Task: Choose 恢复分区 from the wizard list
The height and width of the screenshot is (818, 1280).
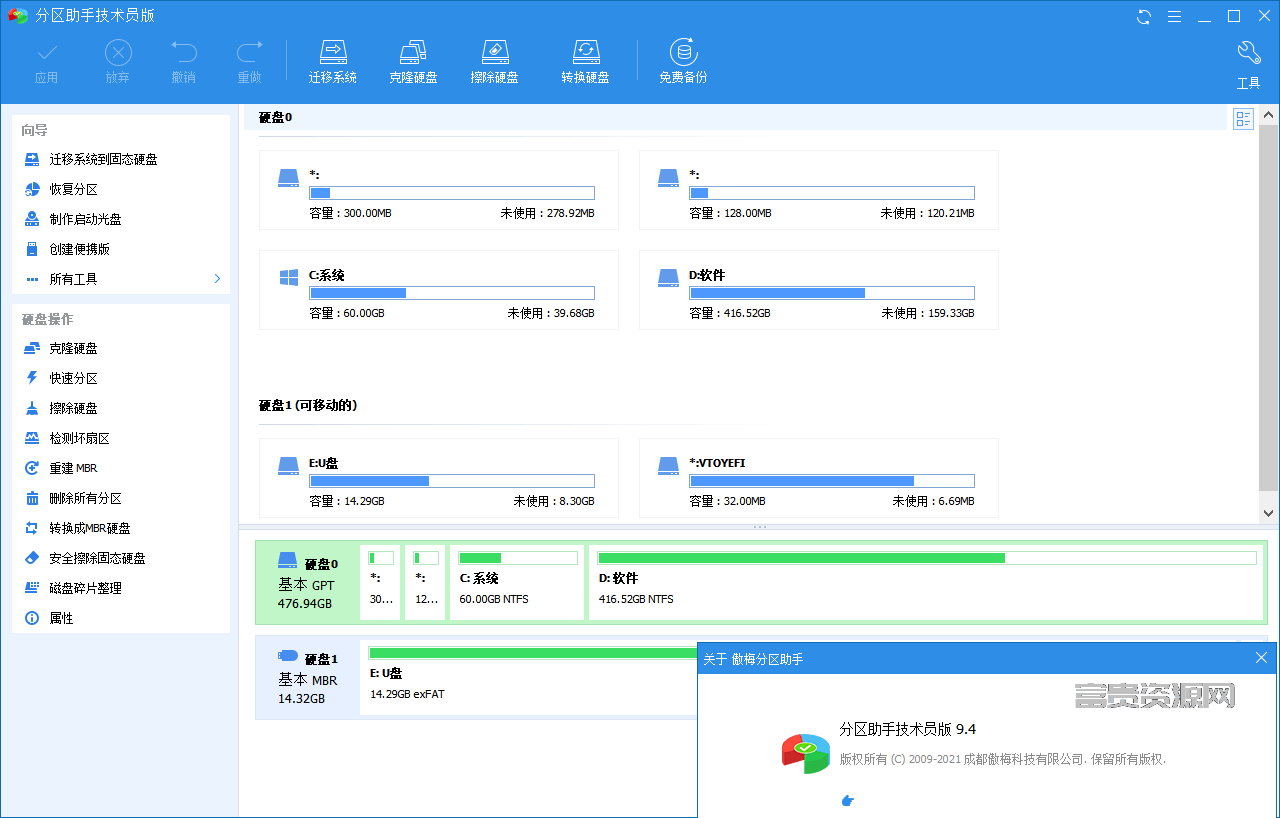Action: 74,189
